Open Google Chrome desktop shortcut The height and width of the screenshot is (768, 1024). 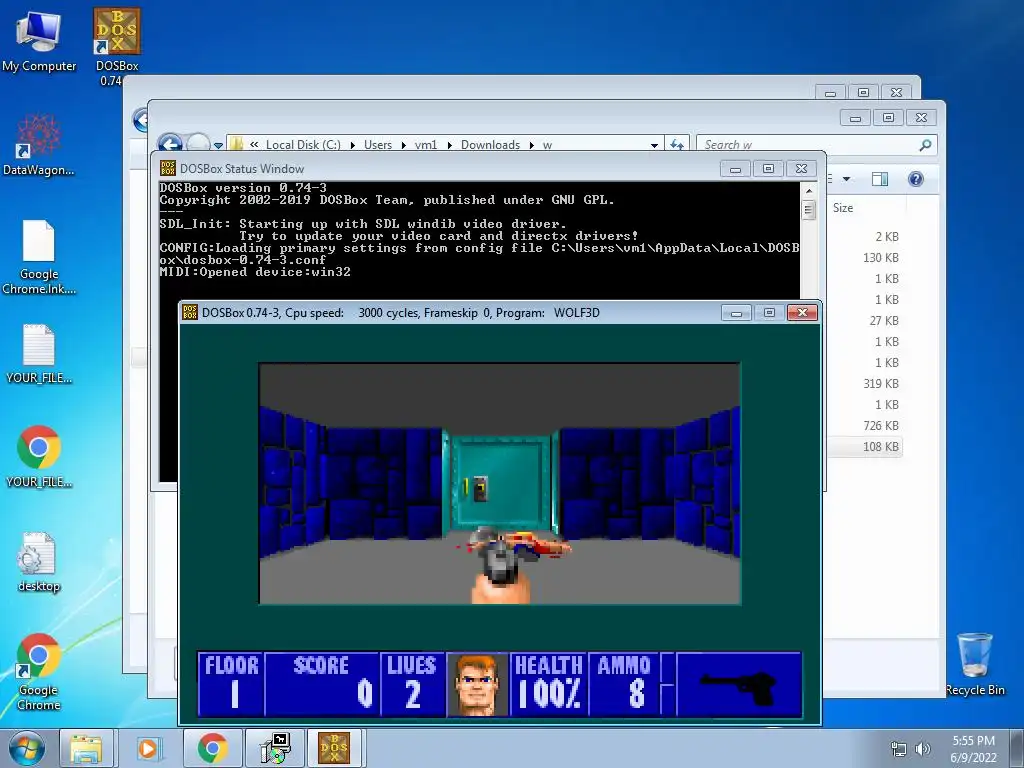point(39,671)
